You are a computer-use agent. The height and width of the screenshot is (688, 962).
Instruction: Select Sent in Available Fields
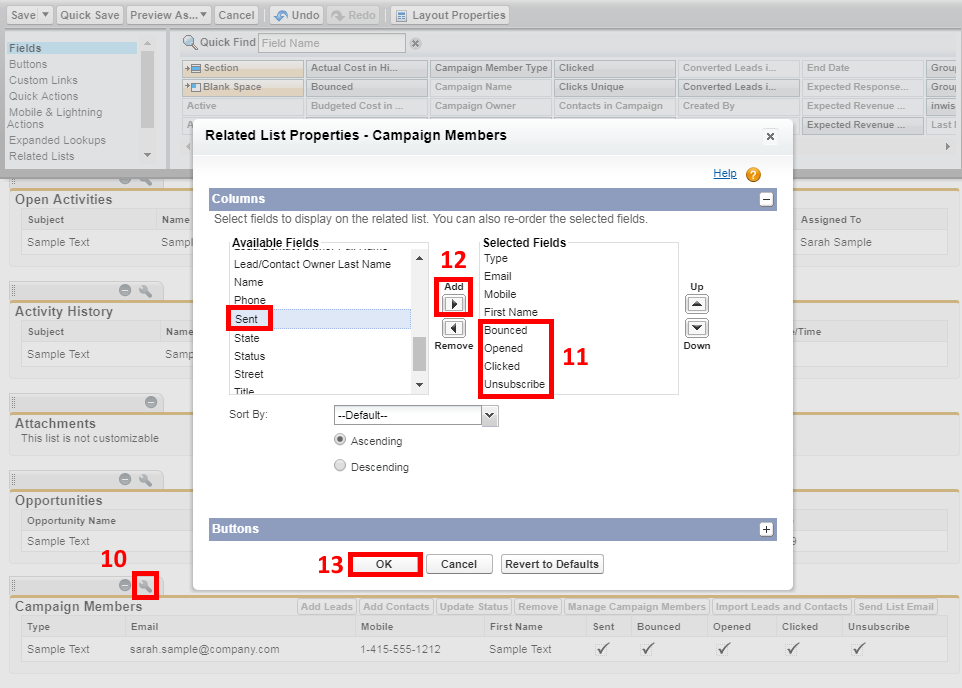(x=320, y=319)
